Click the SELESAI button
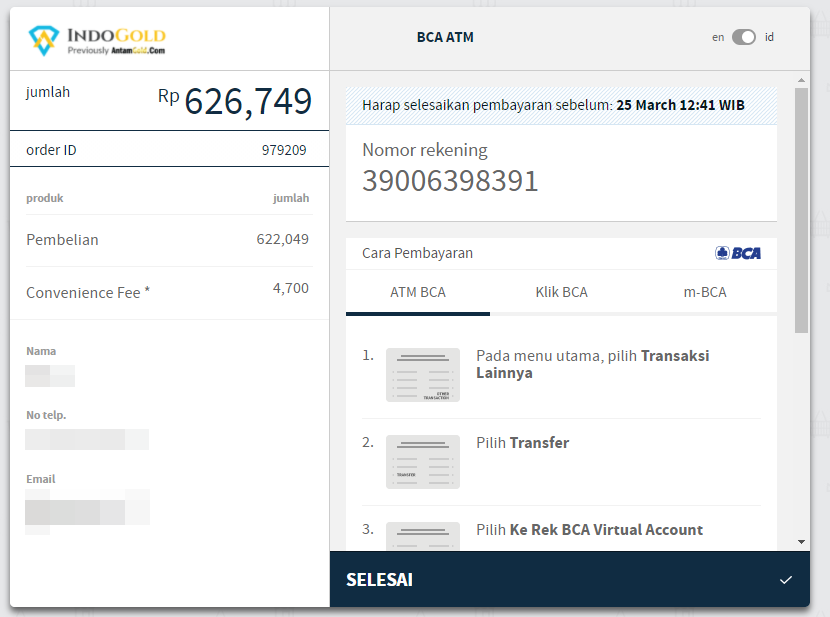 coord(570,579)
